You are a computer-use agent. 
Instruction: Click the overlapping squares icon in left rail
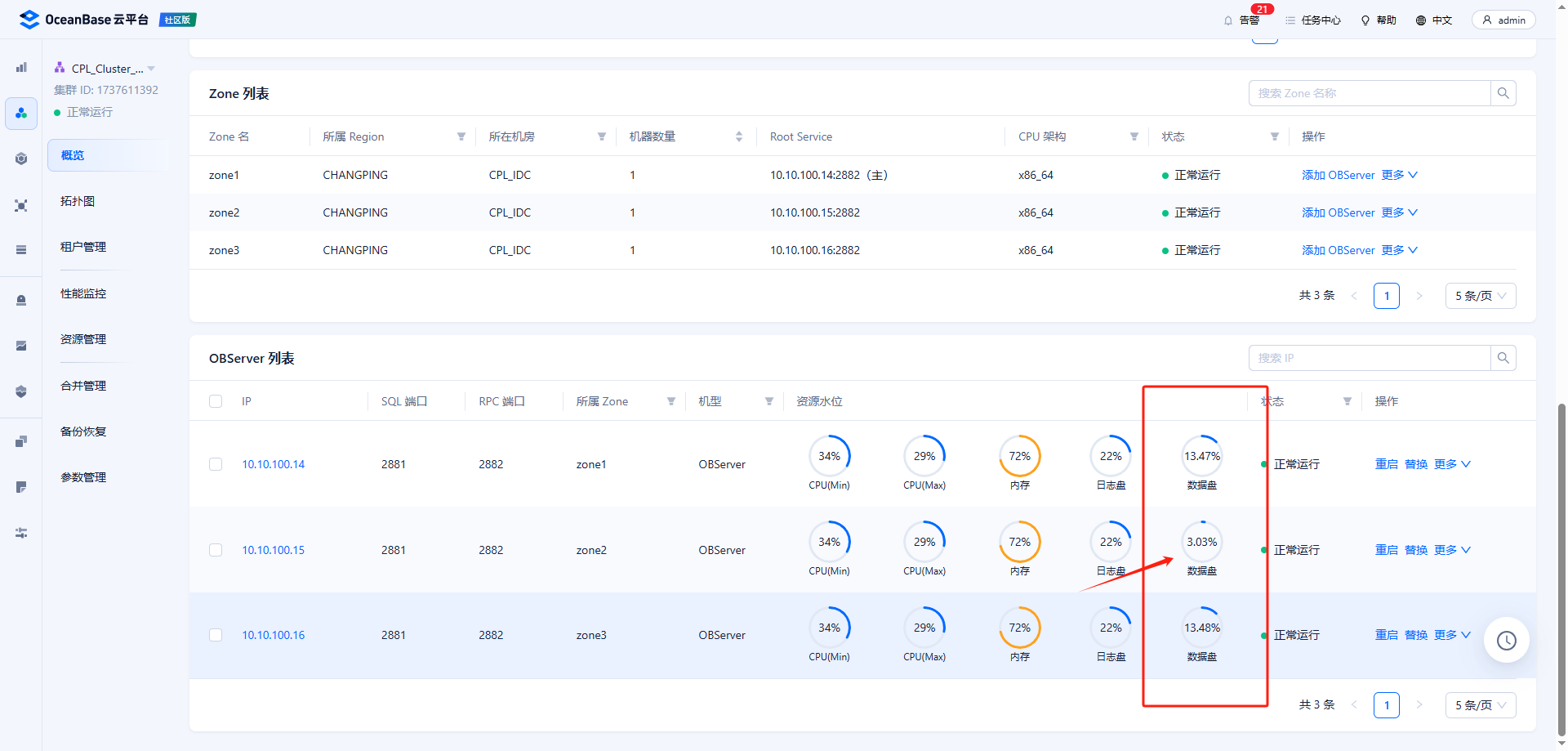point(21,441)
